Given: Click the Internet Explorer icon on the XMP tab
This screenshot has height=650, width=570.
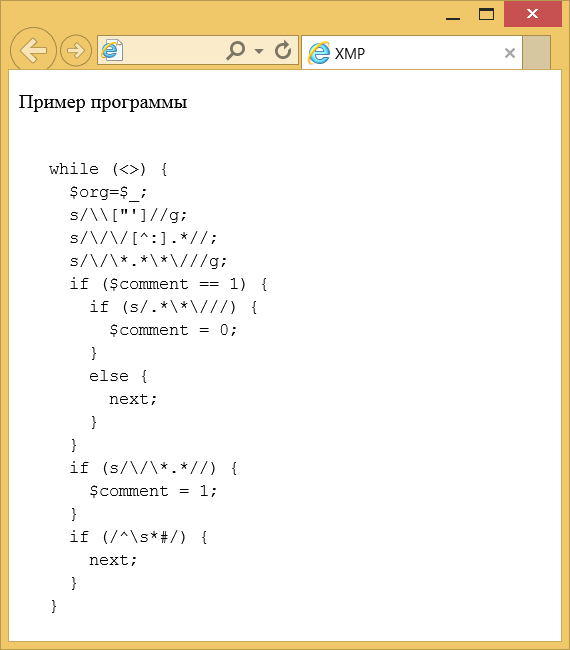Looking at the screenshot, I should point(319,53).
